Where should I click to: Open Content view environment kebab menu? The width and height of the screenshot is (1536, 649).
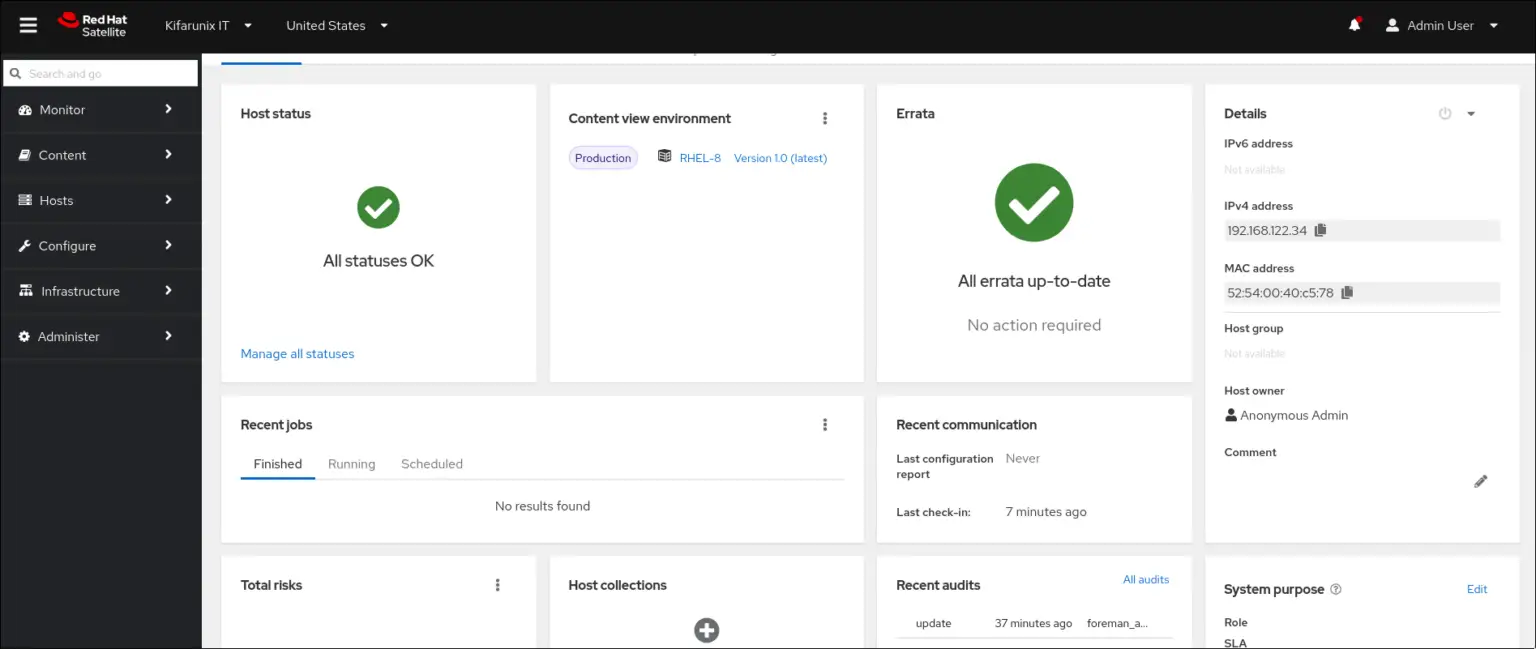[825, 118]
